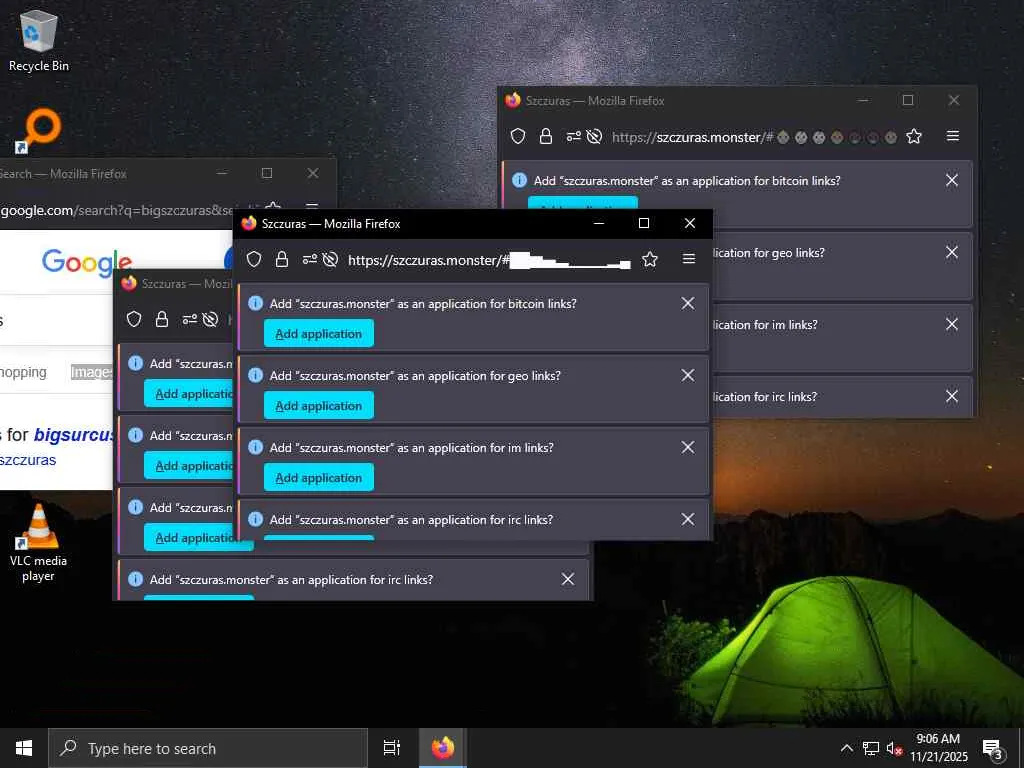
Task: Open the Images tab in Google search window
Action: pos(91,372)
